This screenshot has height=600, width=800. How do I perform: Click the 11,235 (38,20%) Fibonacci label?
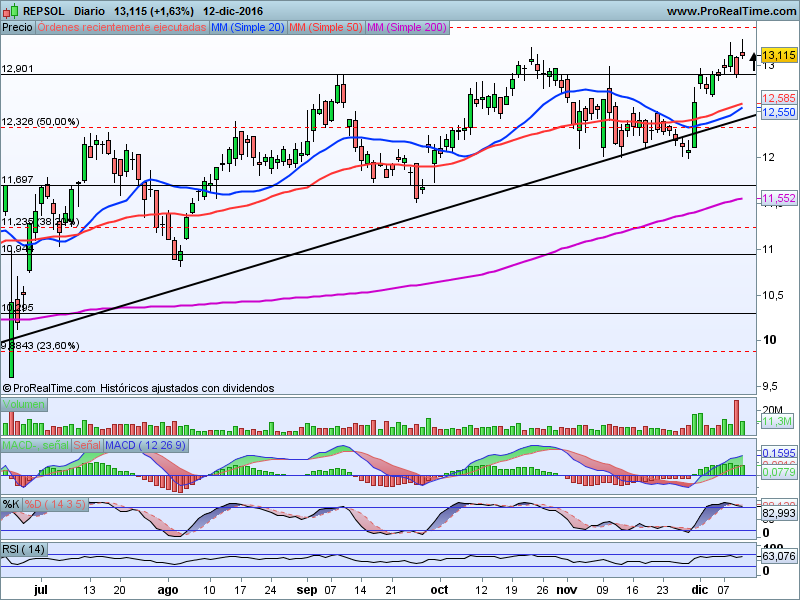[x=41, y=222]
